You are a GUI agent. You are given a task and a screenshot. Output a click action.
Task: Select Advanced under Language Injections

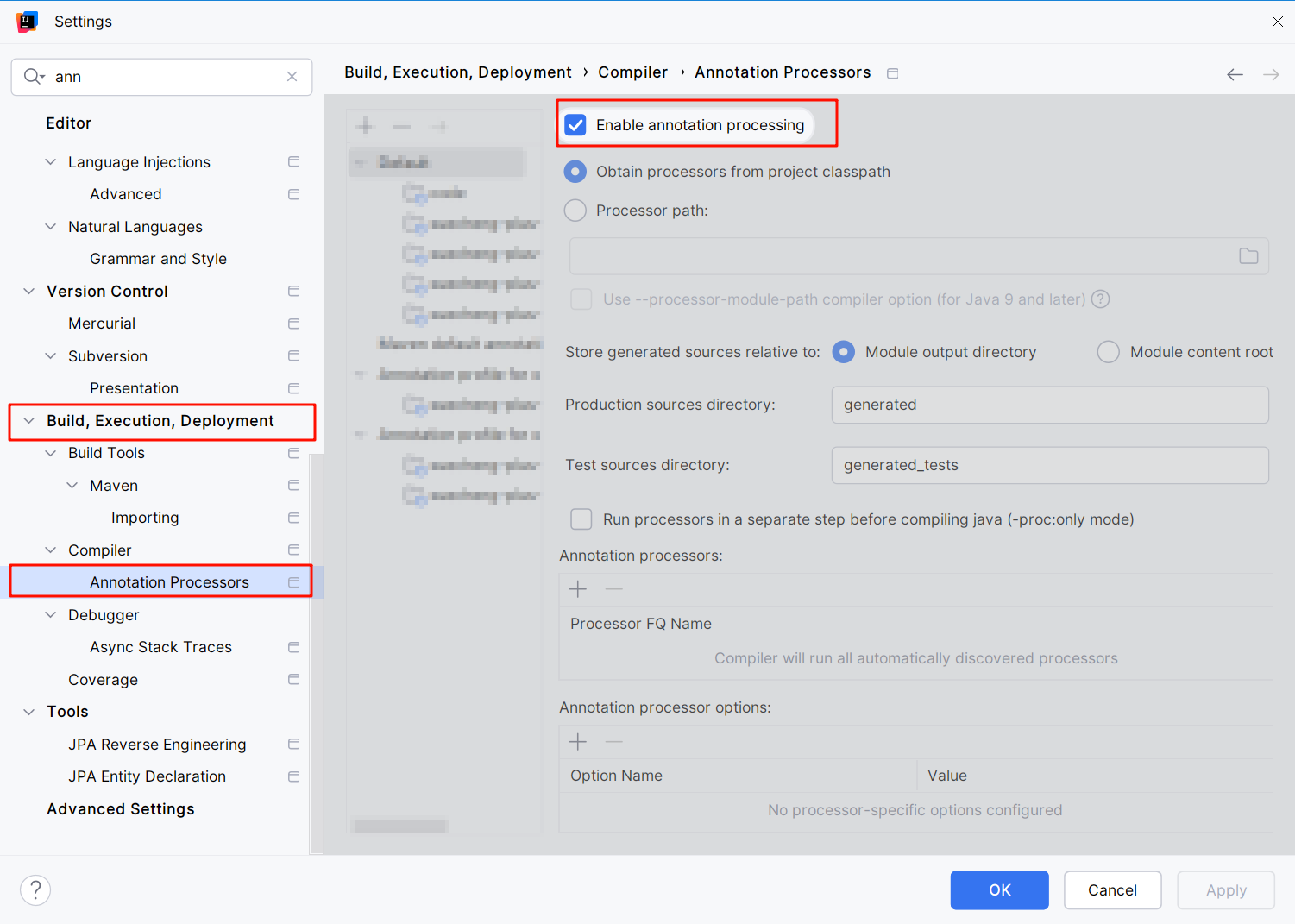(125, 194)
